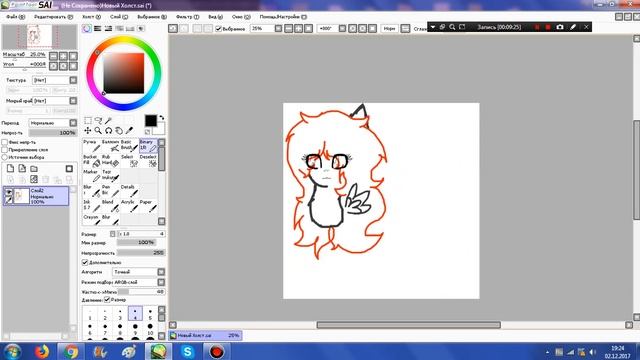640x360 pixels.
Task: Choose the Basic Brush tool
Action: point(129,146)
